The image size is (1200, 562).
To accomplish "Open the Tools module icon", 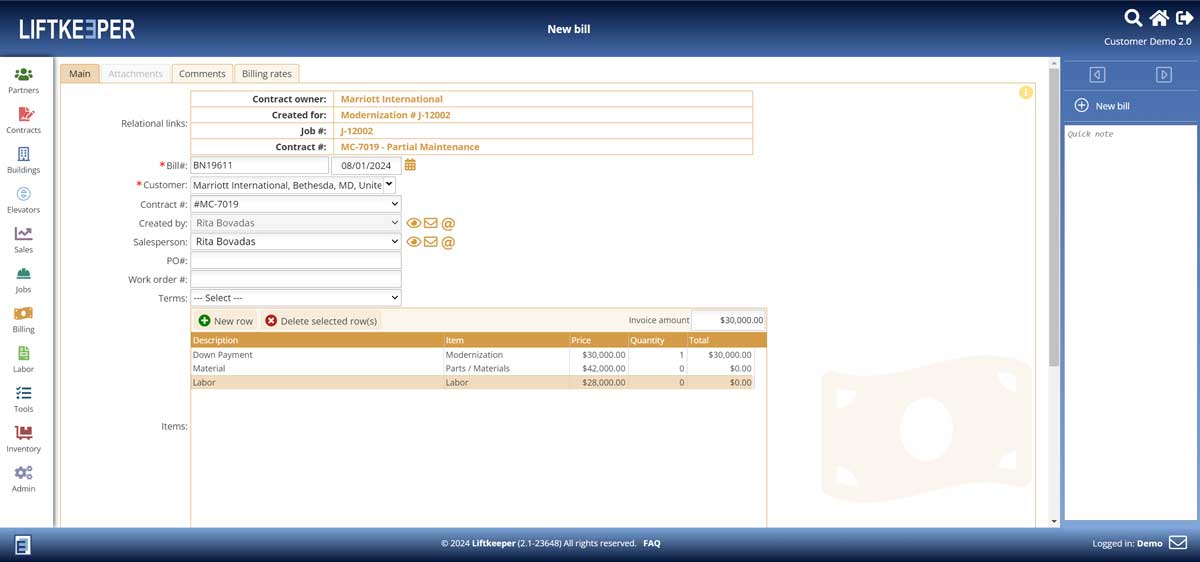I will coord(23,394).
